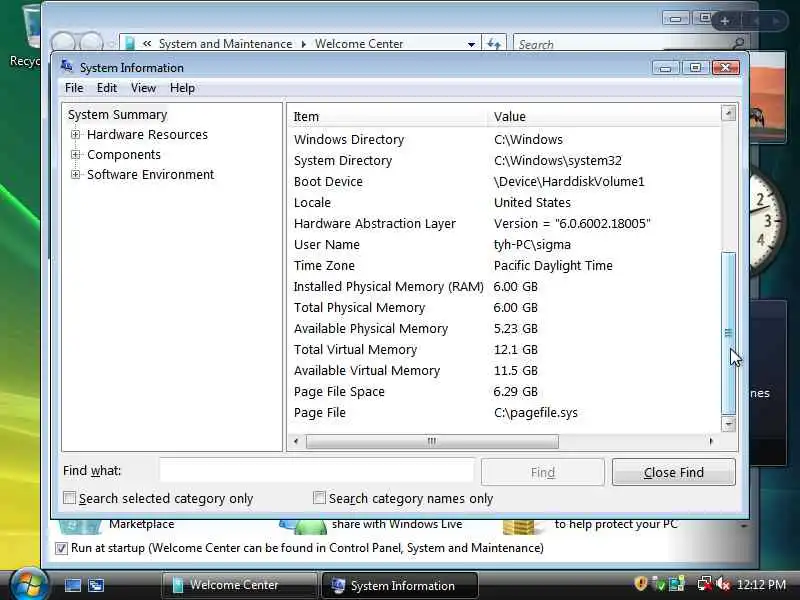The height and width of the screenshot is (600, 800).
Task: Click System Information taskbar button
Action: 400,585
